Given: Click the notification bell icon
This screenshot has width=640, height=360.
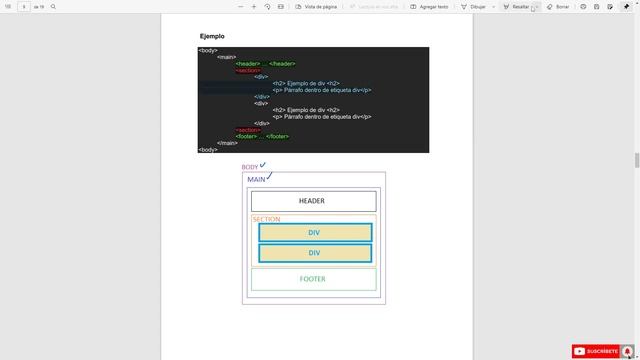Looking at the screenshot, I should click(627, 351).
